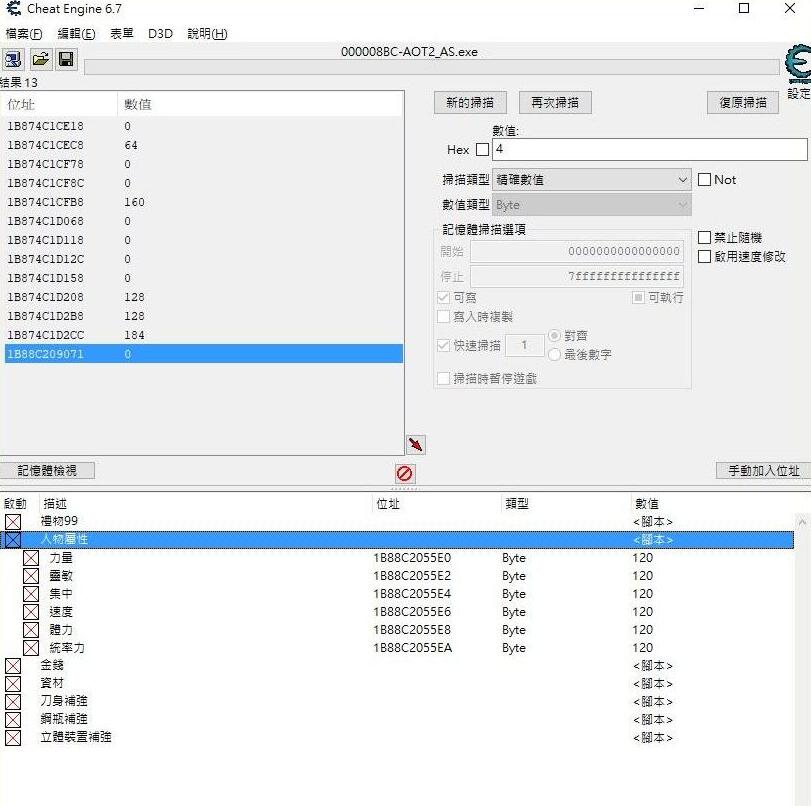Click the process name 000008BC-AOT2_AS.exe label
The height and width of the screenshot is (806, 811).
pos(409,52)
